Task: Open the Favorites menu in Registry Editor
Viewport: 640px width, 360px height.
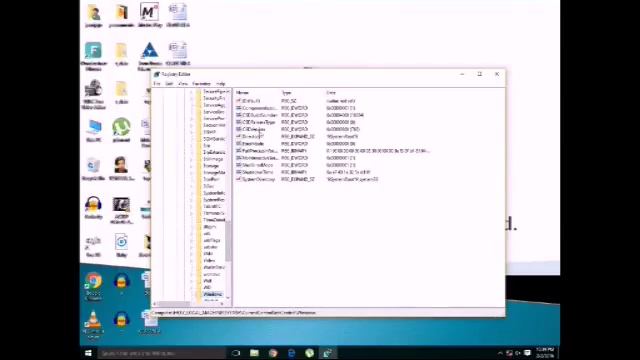Action: pyautogui.click(x=201, y=84)
